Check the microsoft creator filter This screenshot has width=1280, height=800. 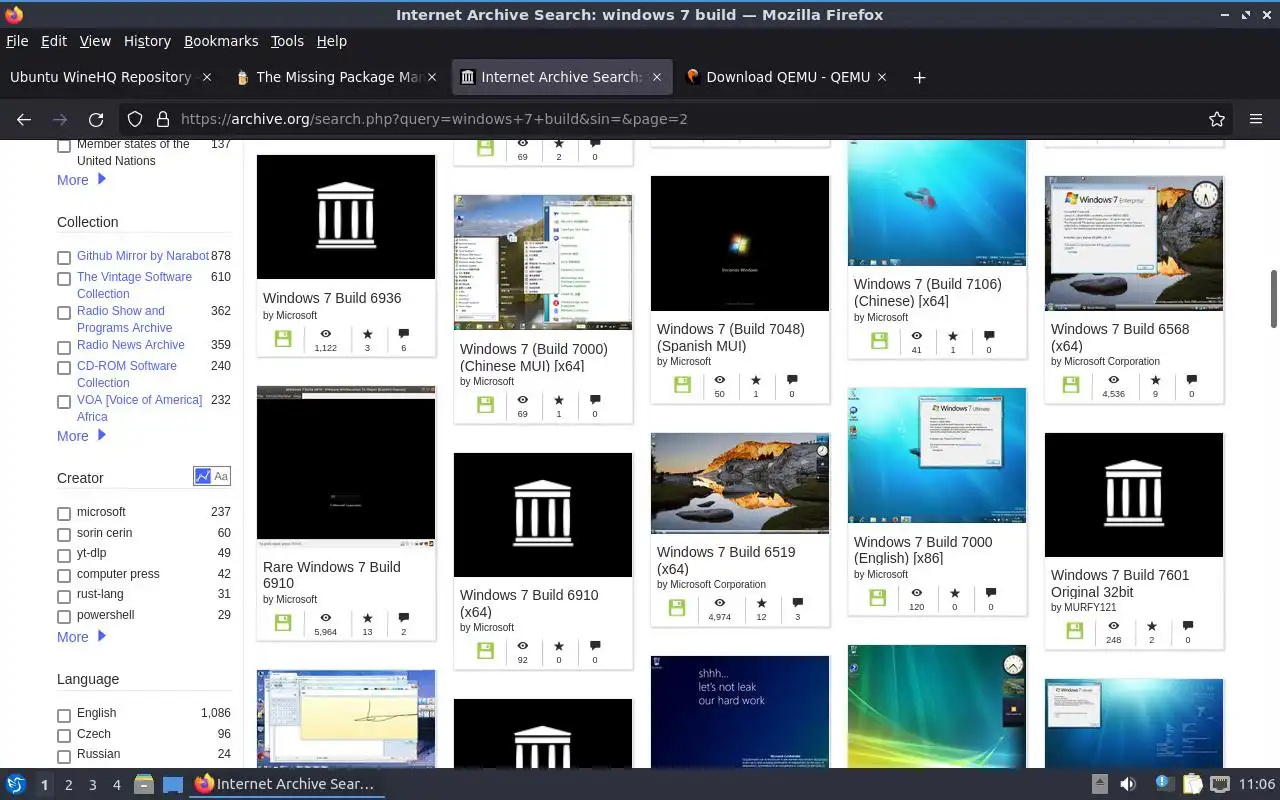pyautogui.click(x=64, y=514)
